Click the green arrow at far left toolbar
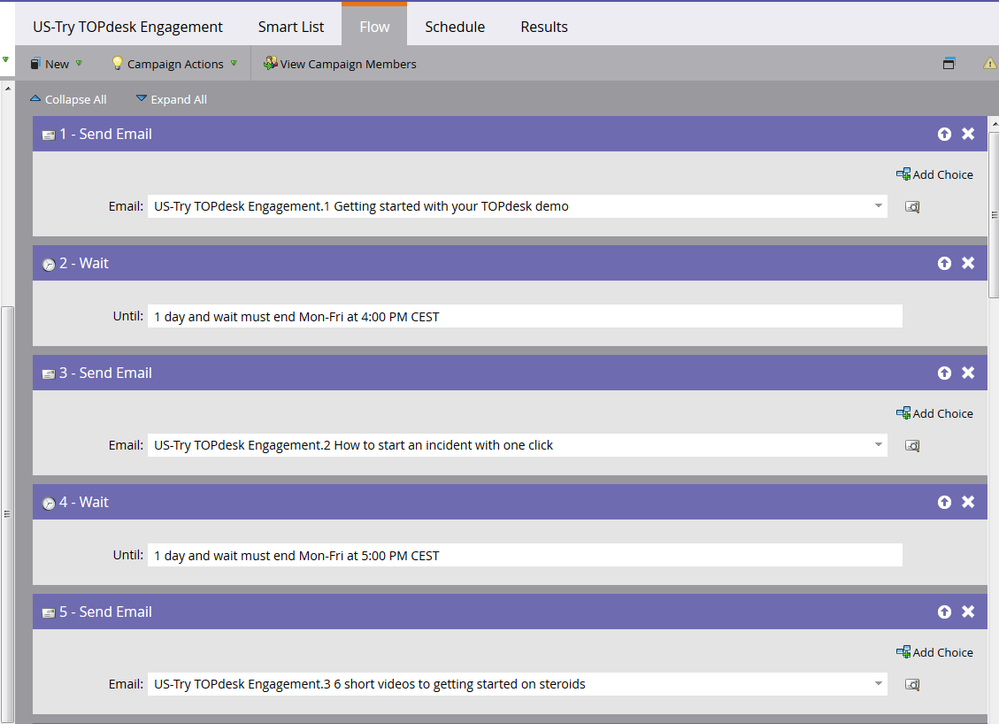 pos(6,60)
